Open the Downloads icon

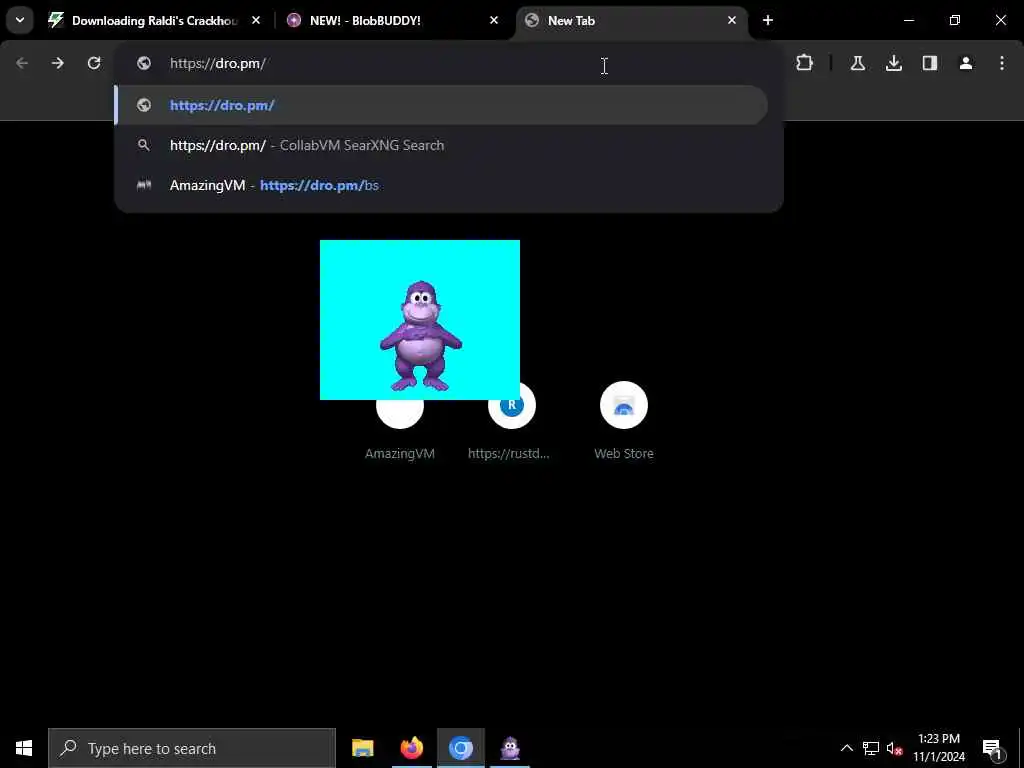tap(894, 63)
